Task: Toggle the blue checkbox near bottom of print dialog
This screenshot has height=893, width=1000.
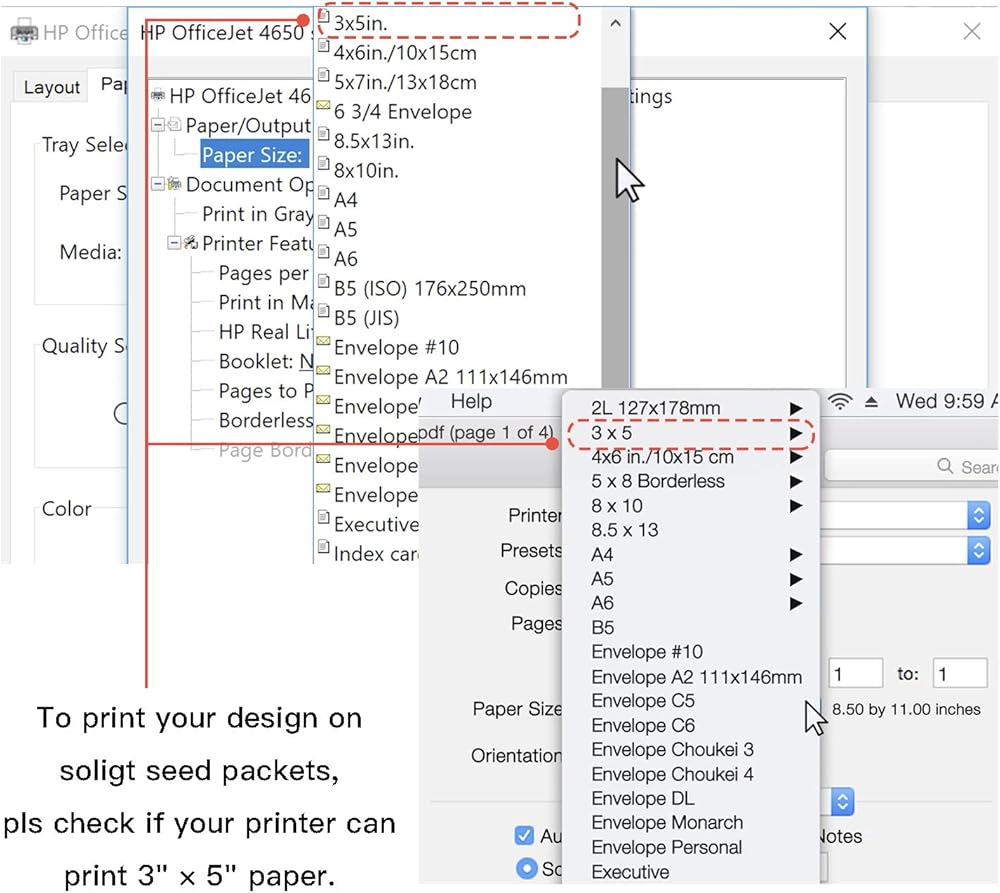Action: click(524, 835)
